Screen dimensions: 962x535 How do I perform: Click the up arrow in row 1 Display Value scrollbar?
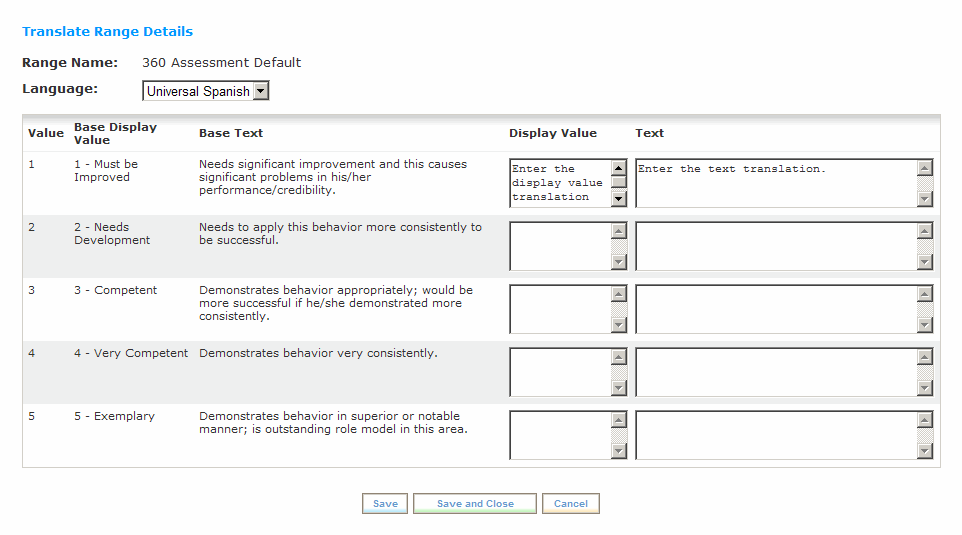click(619, 167)
